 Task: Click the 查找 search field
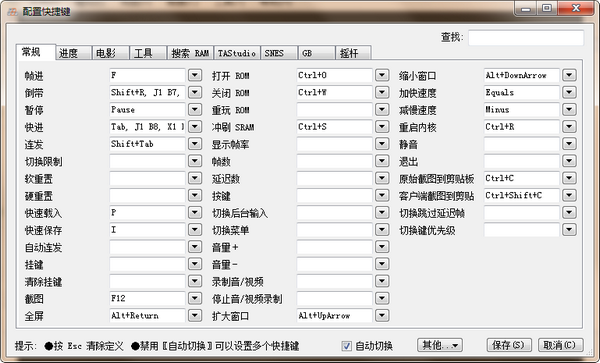pyautogui.click(x=526, y=37)
